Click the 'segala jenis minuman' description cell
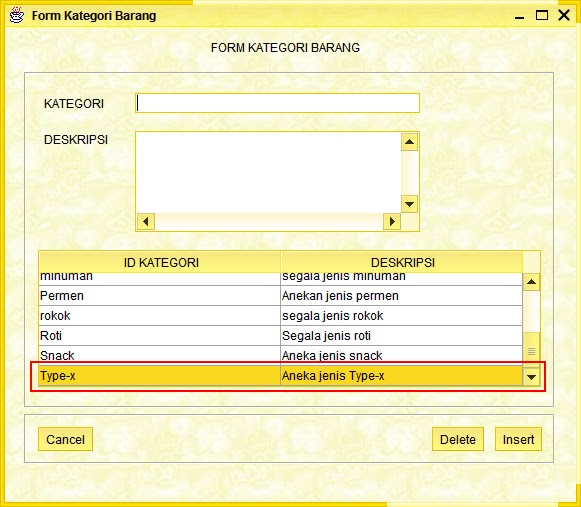 click(x=402, y=279)
